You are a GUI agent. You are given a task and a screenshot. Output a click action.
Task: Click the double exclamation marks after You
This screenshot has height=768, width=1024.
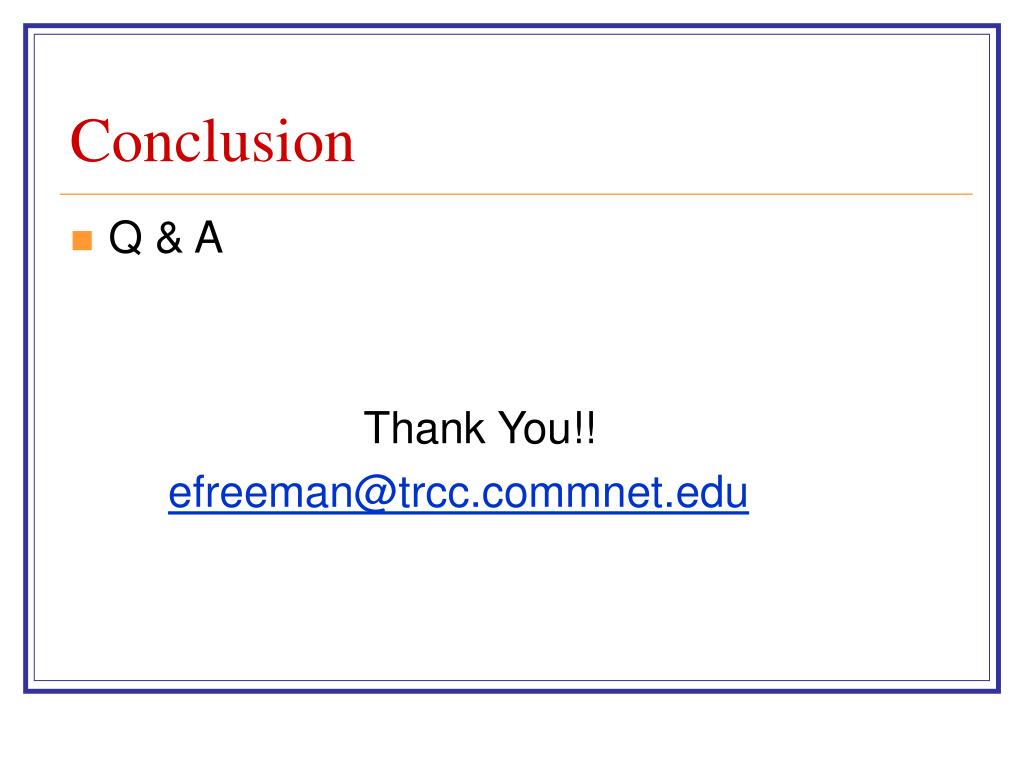584,428
